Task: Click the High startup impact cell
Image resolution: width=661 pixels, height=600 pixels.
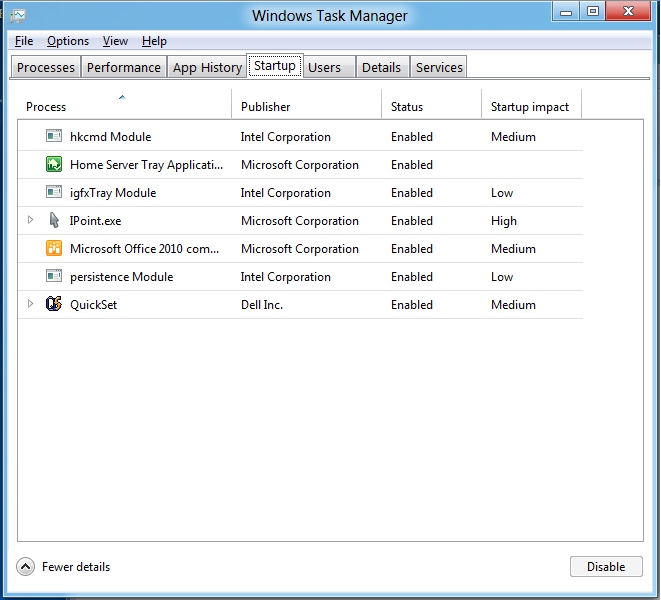Action: (504, 221)
